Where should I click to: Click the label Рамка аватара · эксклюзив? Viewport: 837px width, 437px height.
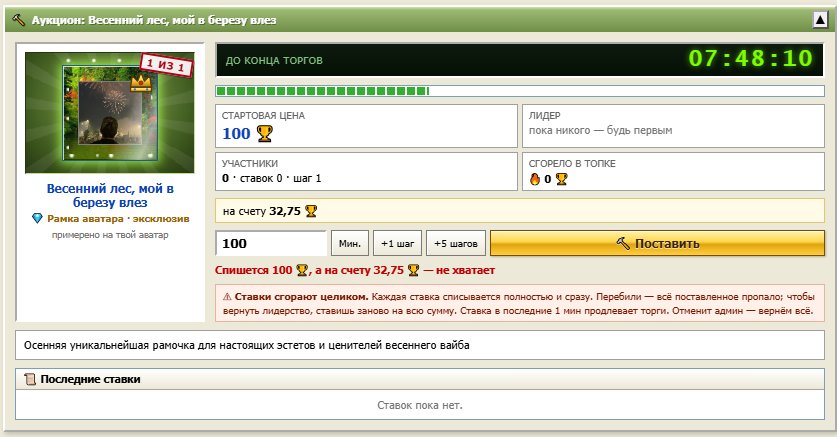tap(118, 219)
